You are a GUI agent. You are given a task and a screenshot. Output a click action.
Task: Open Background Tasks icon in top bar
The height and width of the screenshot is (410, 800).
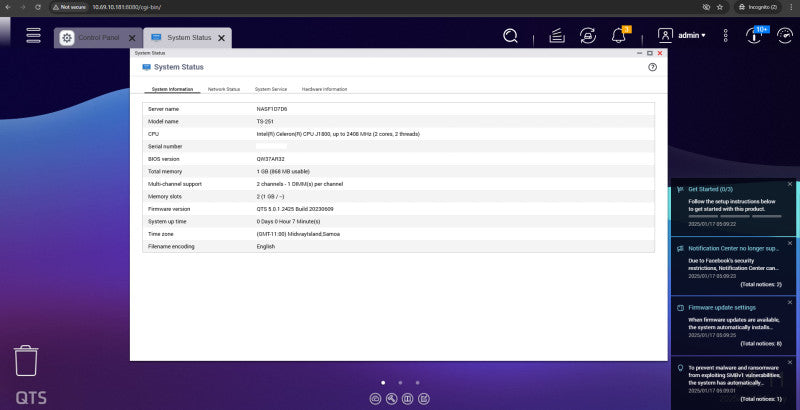pos(557,36)
